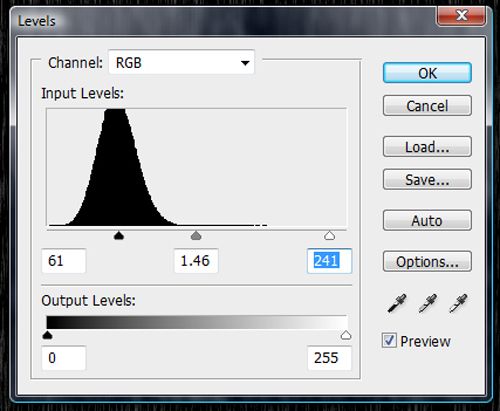Click the gray midtone input slider
The width and height of the screenshot is (500, 411).
click(196, 236)
